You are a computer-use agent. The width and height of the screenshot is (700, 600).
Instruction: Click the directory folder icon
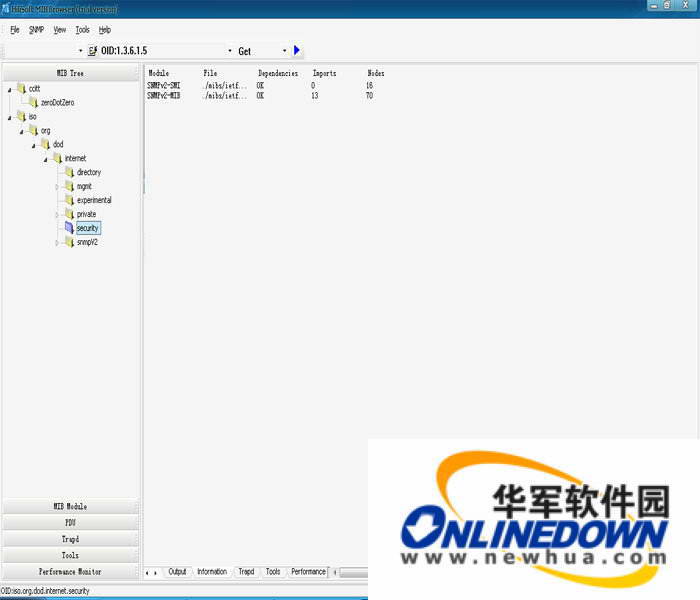(70, 172)
